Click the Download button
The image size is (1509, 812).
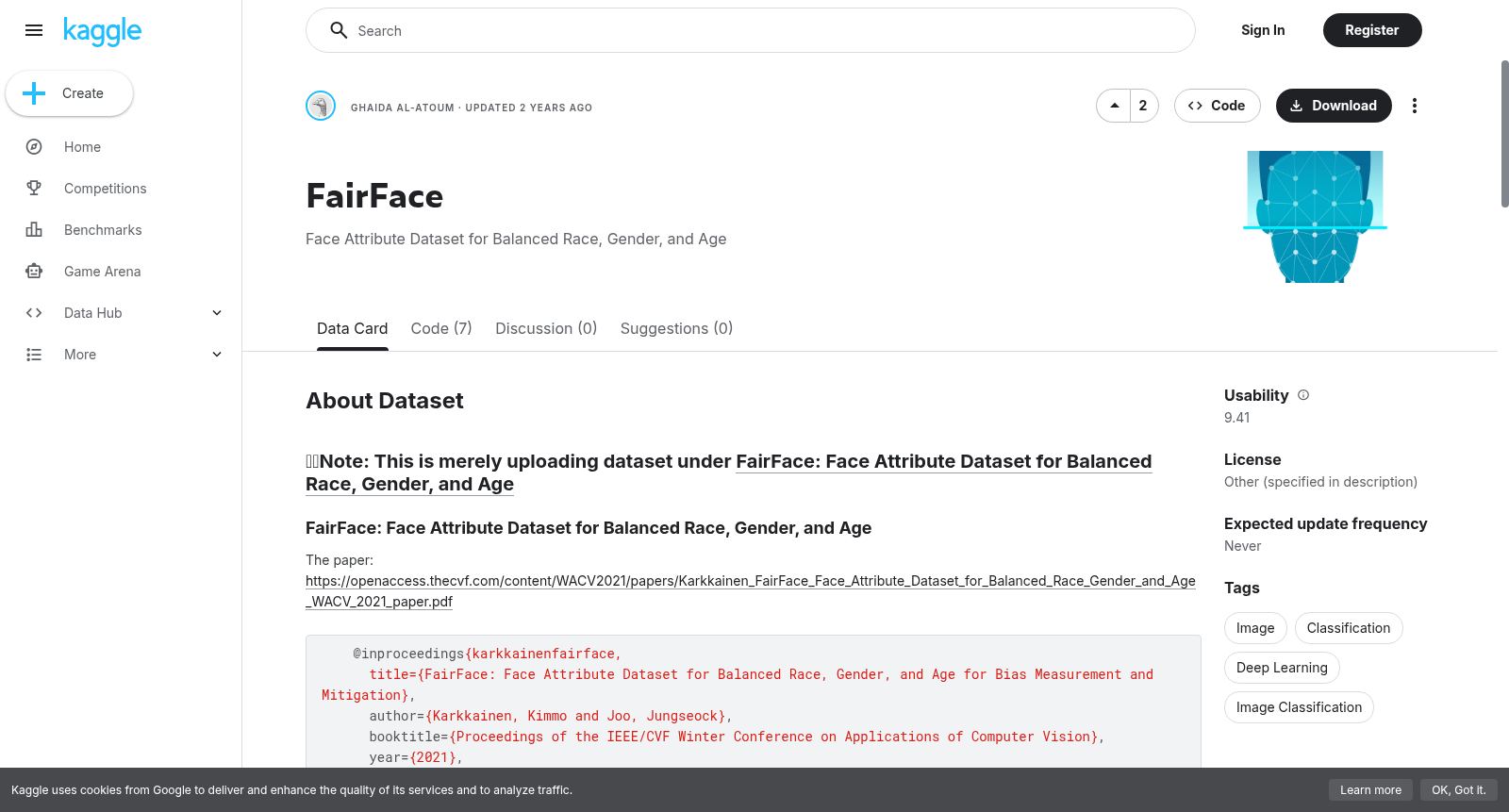(x=1334, y=106)
